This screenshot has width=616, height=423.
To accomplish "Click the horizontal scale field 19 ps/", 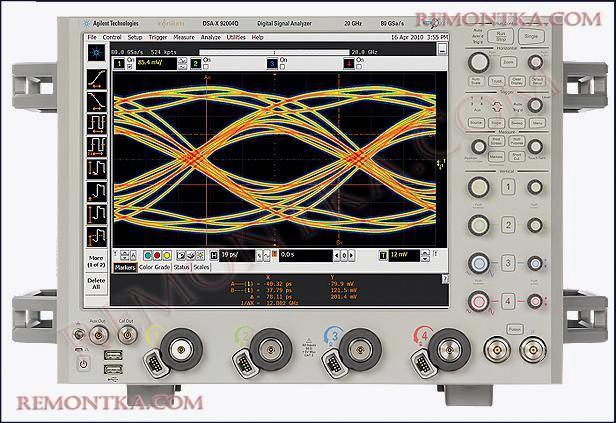I will (x=237, y=256).
